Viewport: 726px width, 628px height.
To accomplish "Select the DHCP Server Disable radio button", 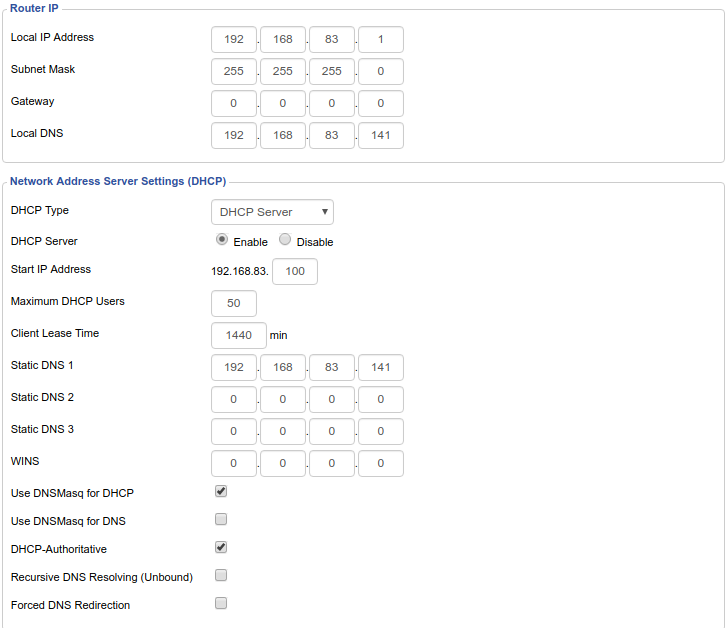I will pyautogui.click(x=285, y=240).
